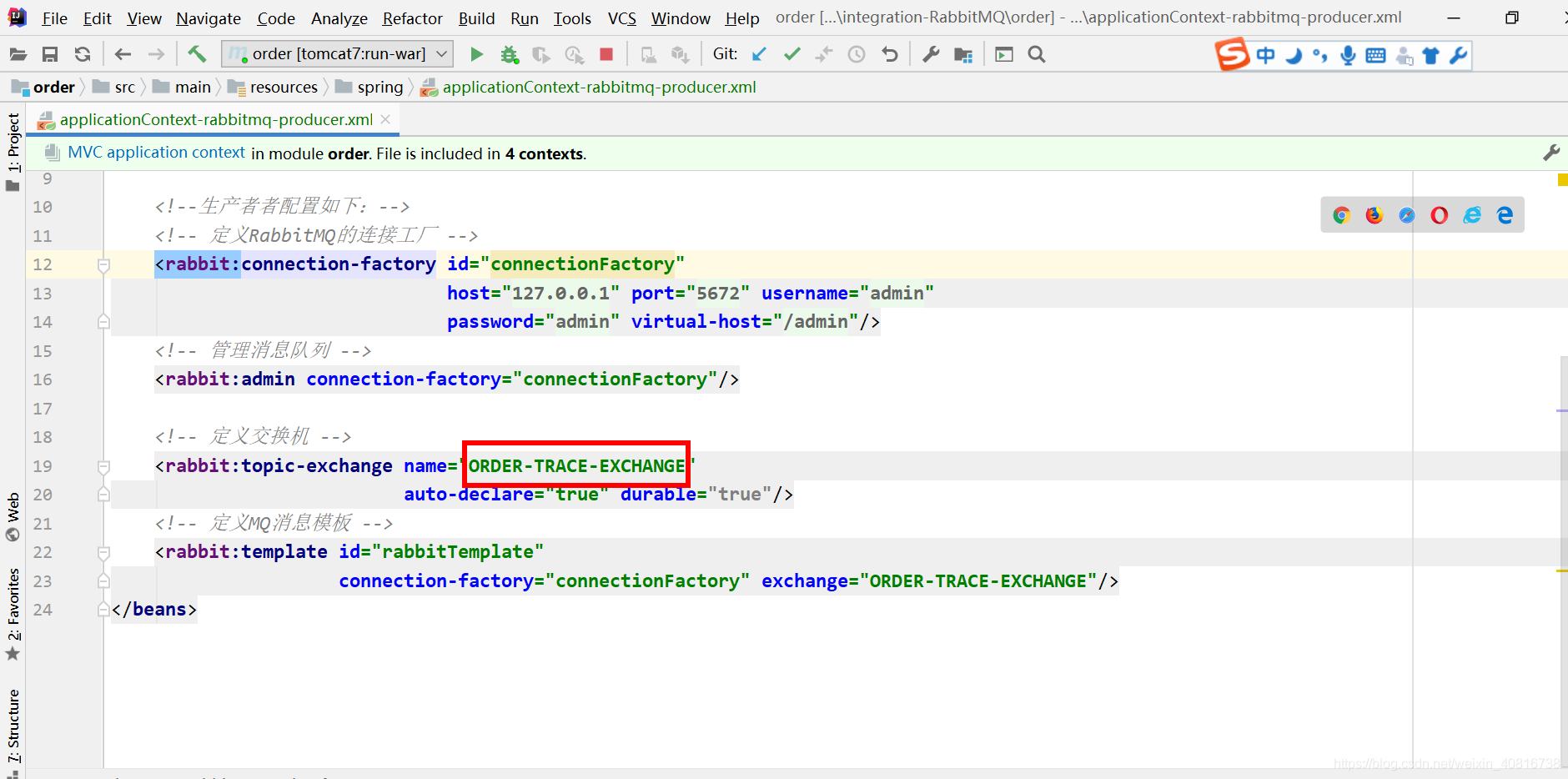Stop the running process

606,54
